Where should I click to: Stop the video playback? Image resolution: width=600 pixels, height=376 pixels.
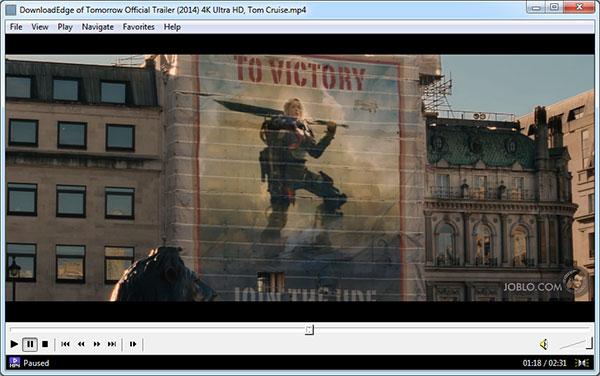(45, 344)
